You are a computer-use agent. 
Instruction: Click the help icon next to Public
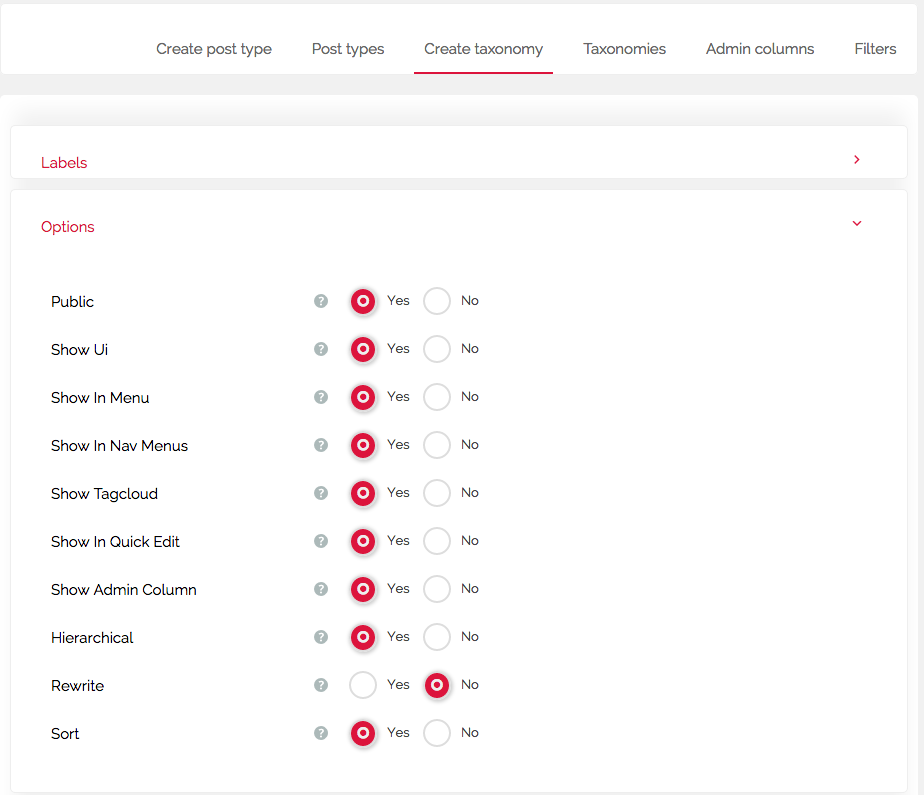coord(321,301)
